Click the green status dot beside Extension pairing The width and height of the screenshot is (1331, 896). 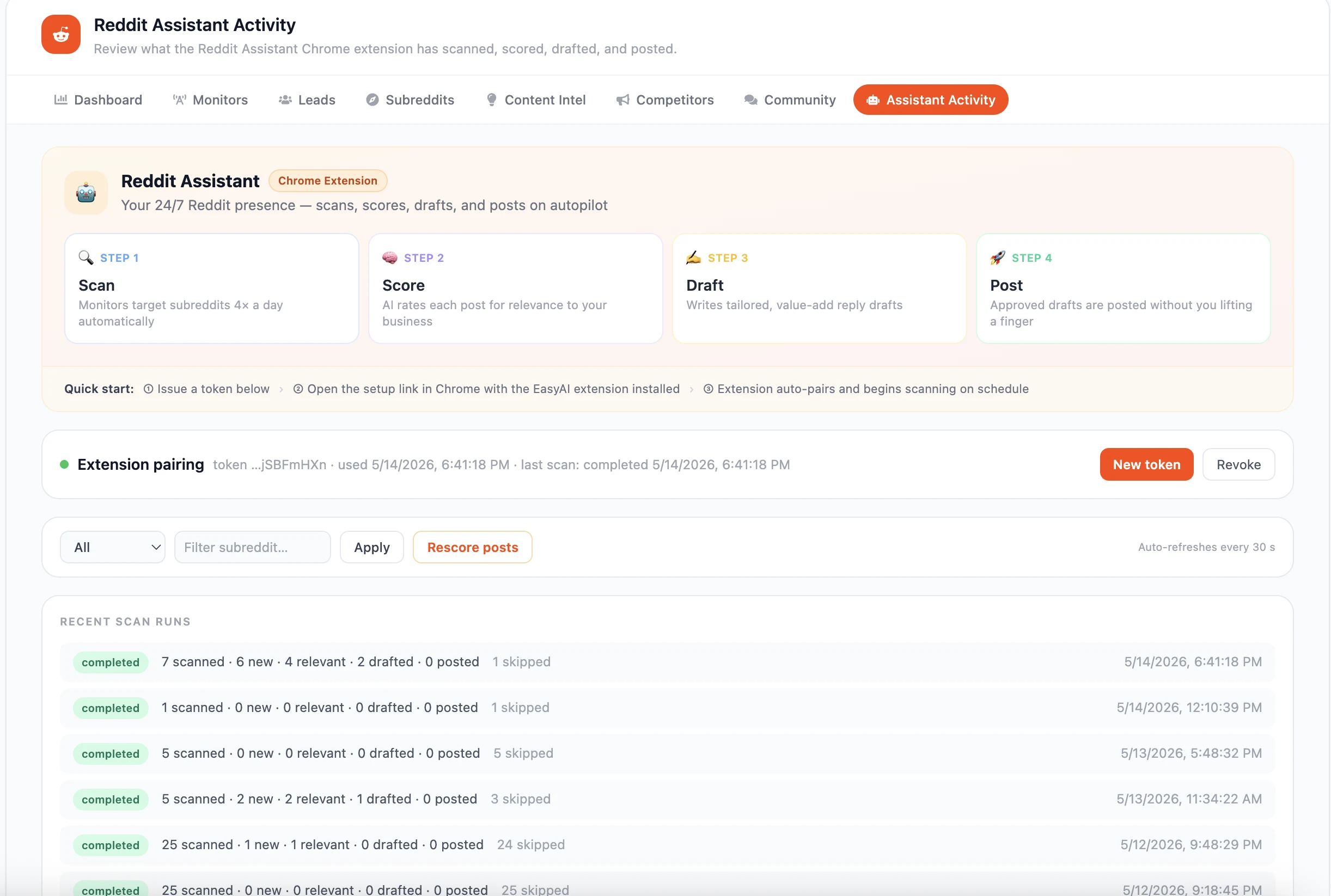click(x=65, y=464)
